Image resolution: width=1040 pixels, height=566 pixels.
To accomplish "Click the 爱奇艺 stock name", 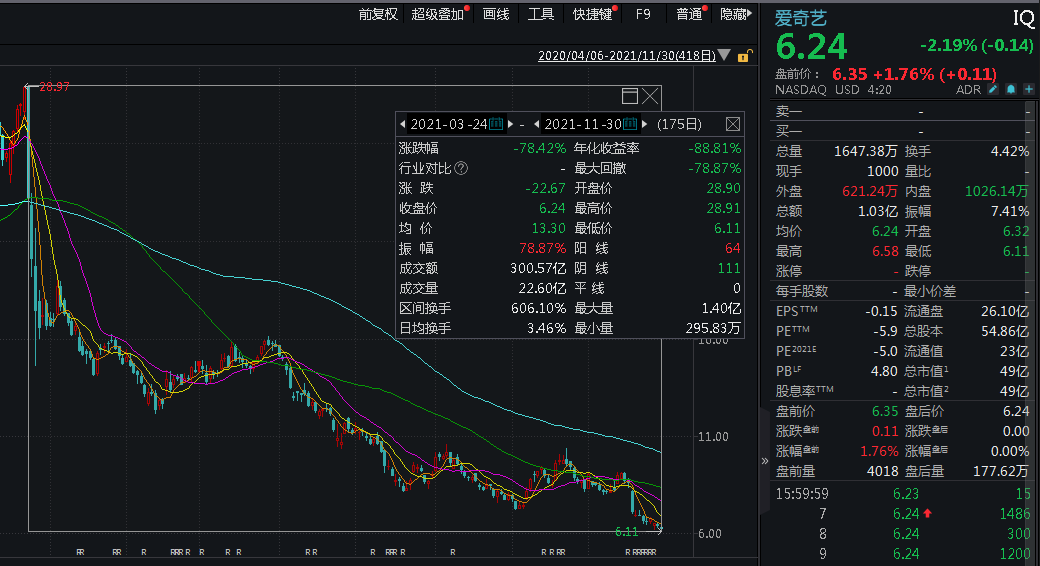I will click(801, 17).
